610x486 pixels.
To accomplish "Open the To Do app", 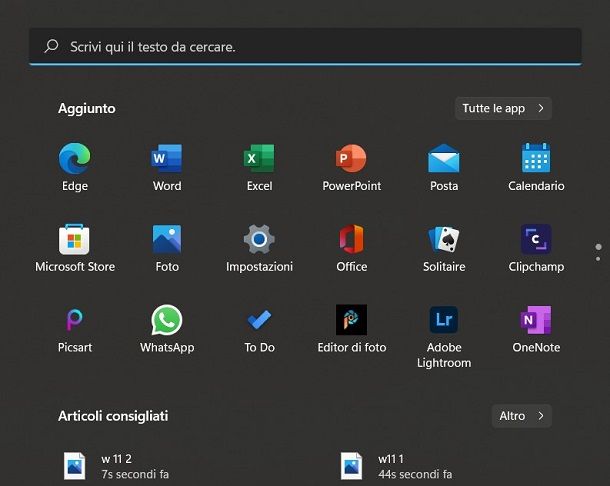I will tap(259, 329).
